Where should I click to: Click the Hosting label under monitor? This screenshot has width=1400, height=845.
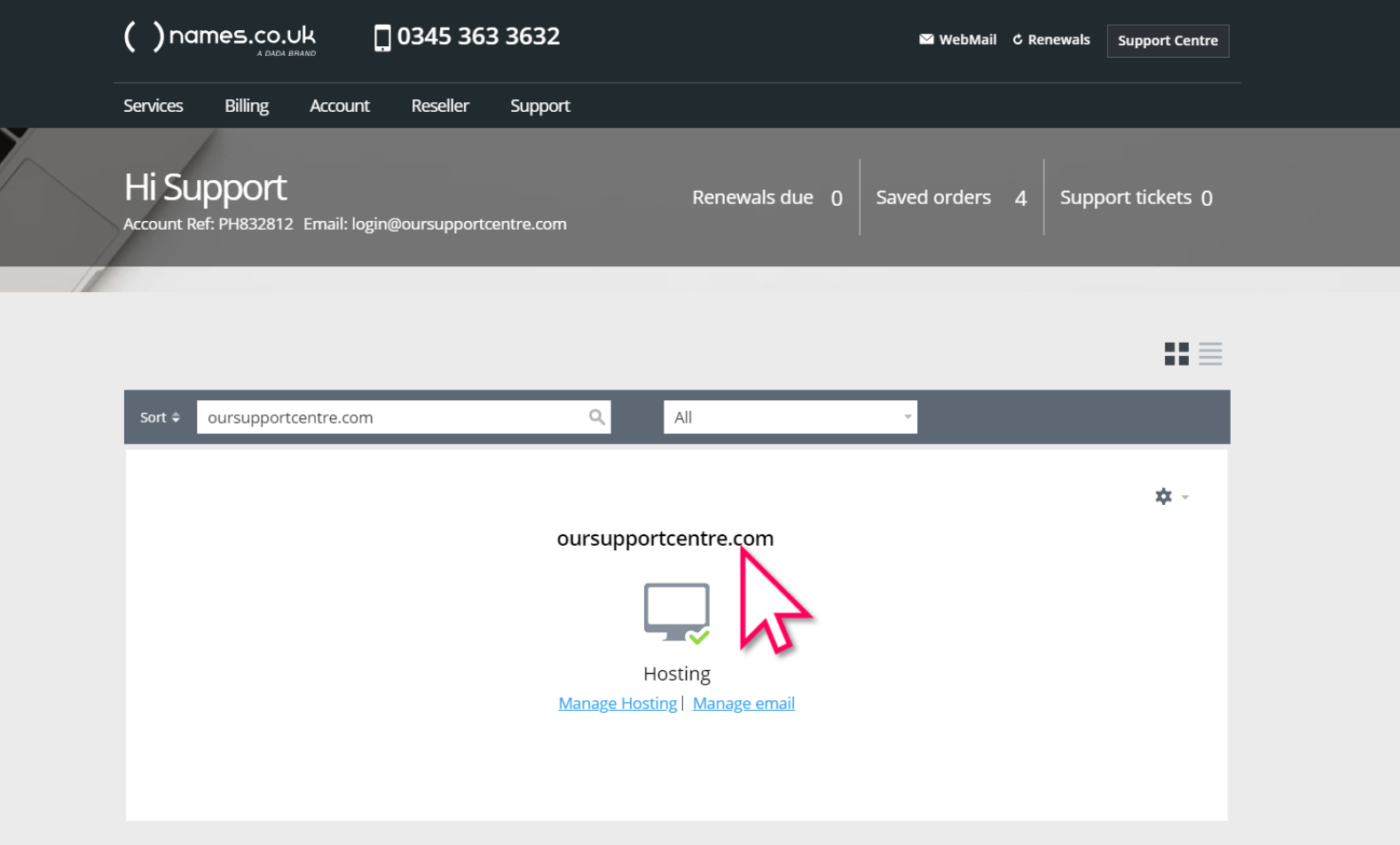point(677,674)
